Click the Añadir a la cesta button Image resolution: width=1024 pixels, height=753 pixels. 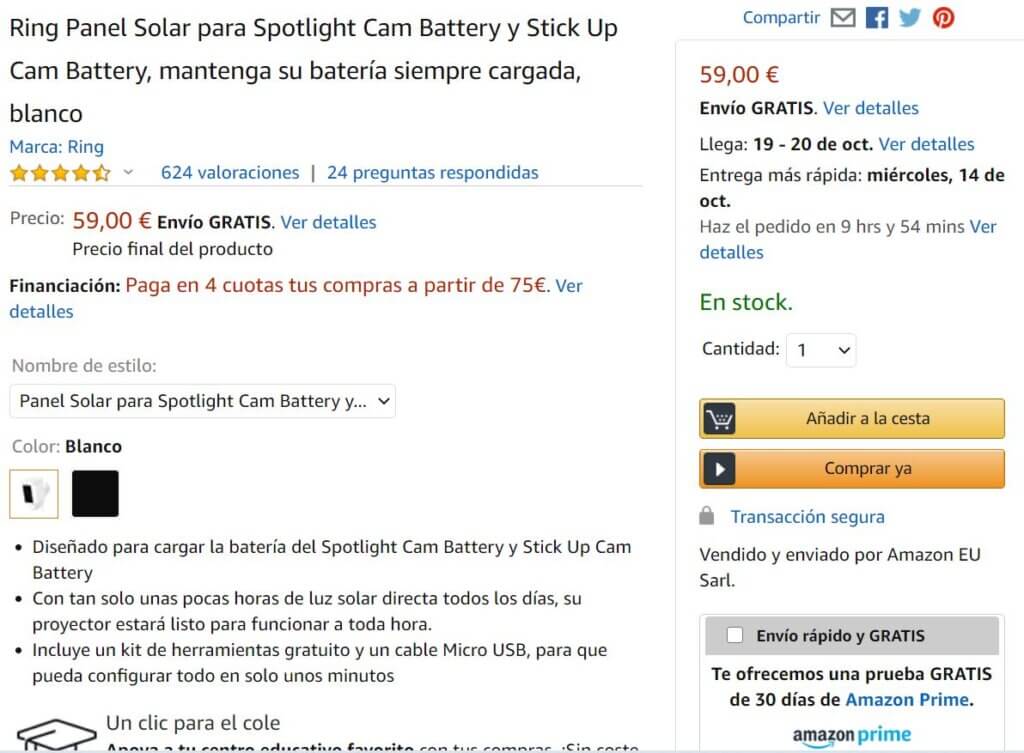(x=867, y=419)
